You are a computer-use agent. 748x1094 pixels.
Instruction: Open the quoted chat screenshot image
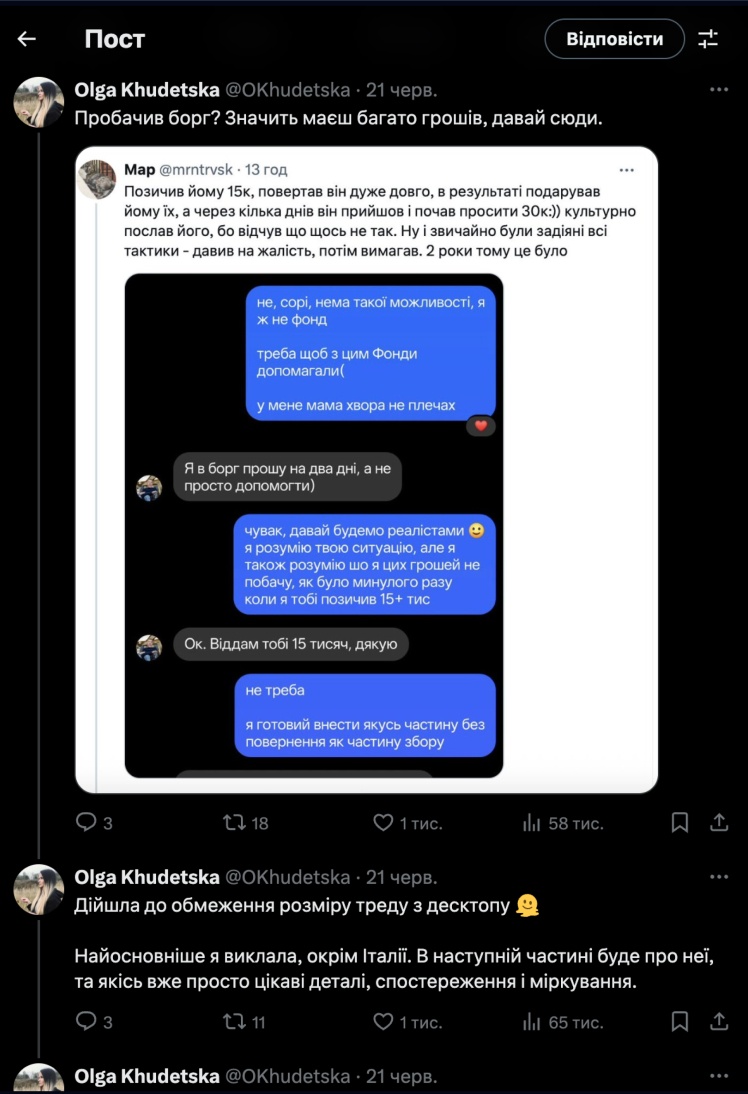tap(314, 525)
